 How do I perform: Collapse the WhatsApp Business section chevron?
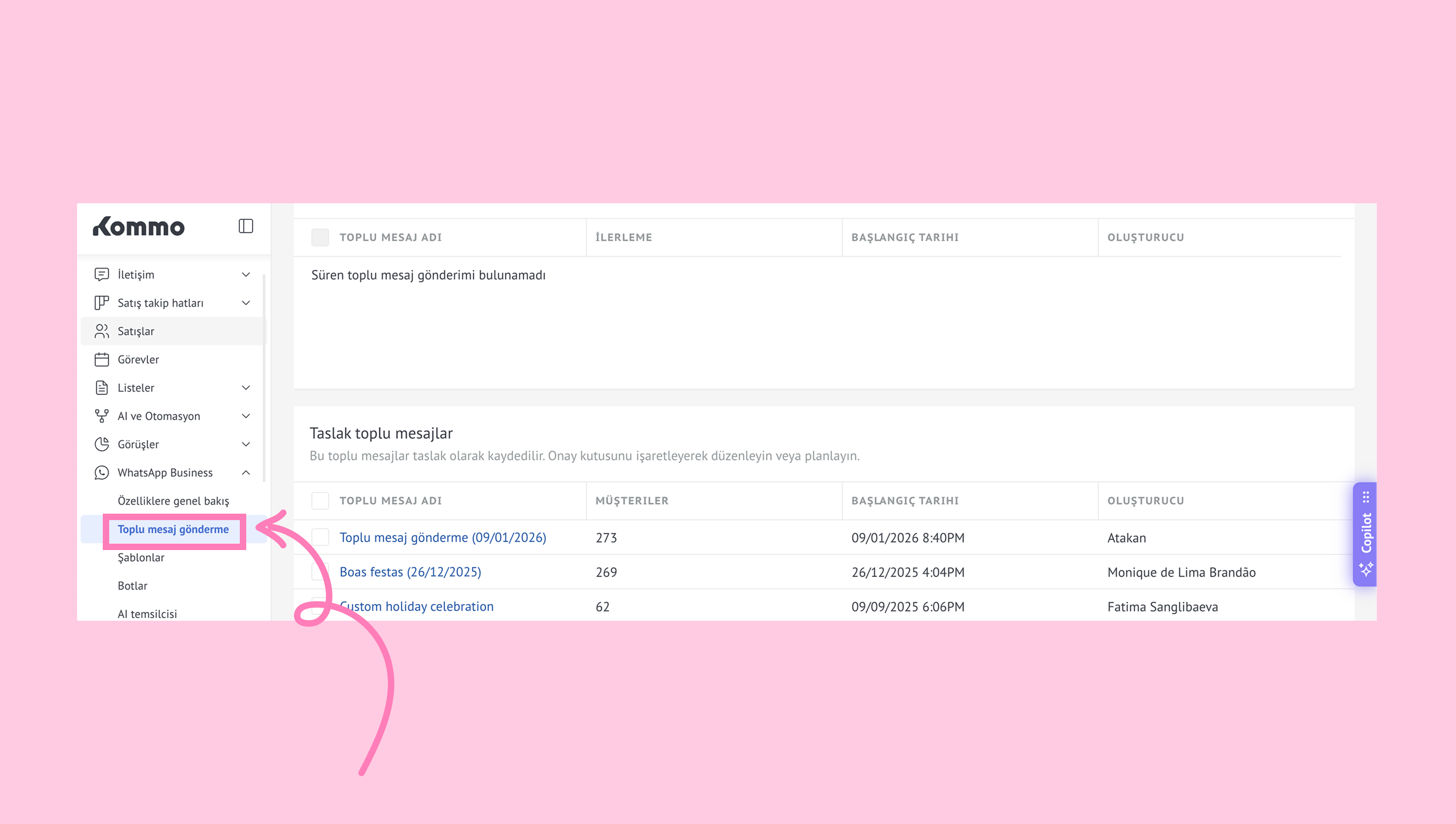(246, 472)
